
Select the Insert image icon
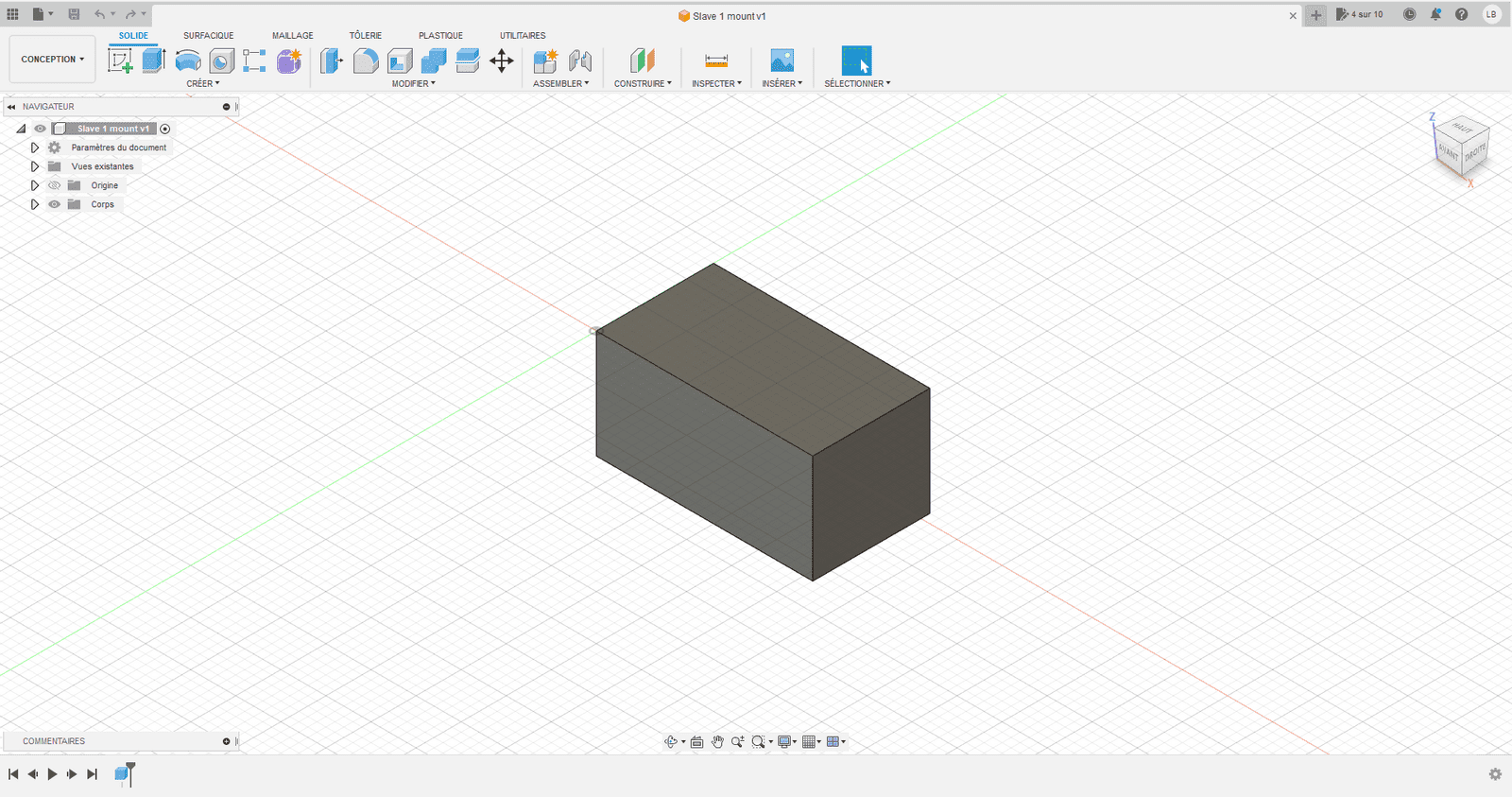coord(782,61)
